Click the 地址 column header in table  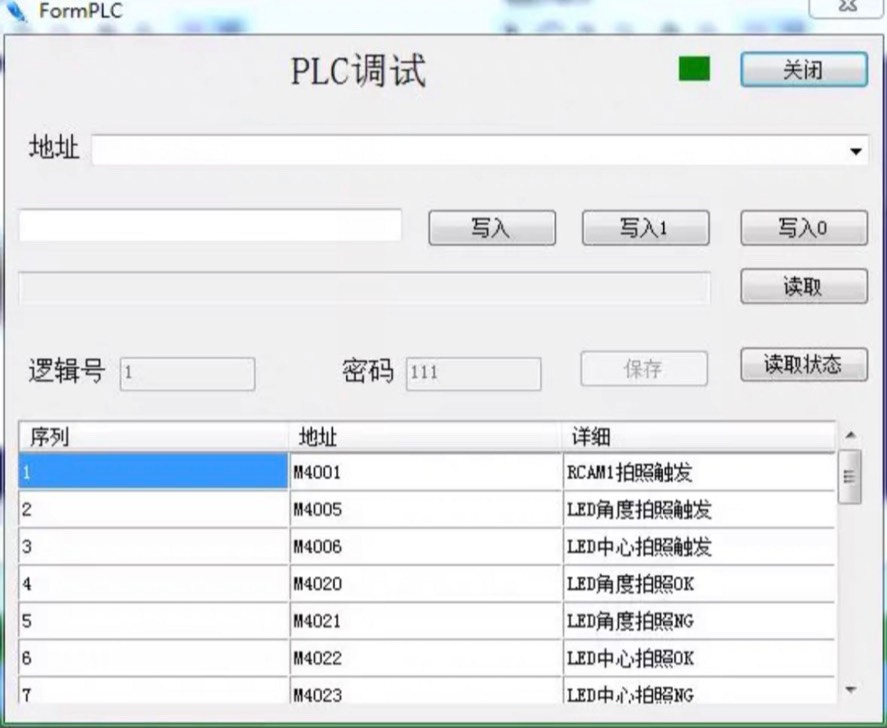point(425,437)
